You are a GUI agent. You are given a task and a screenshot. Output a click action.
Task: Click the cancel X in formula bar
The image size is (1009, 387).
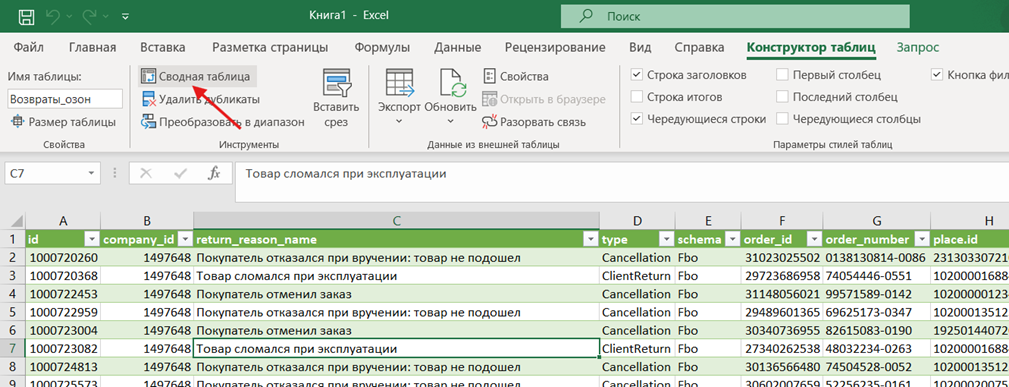[146, 173]
